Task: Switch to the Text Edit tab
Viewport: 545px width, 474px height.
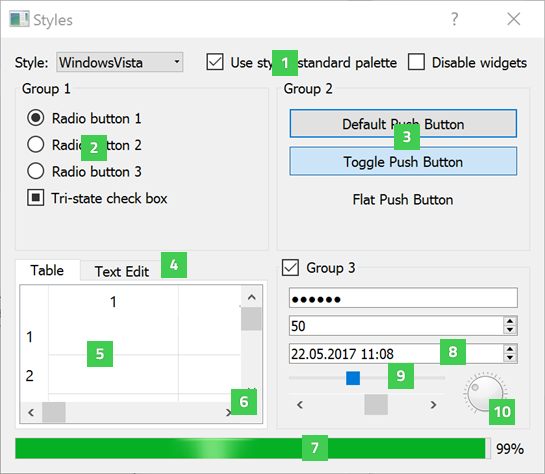Action: [x=122, y=271]
